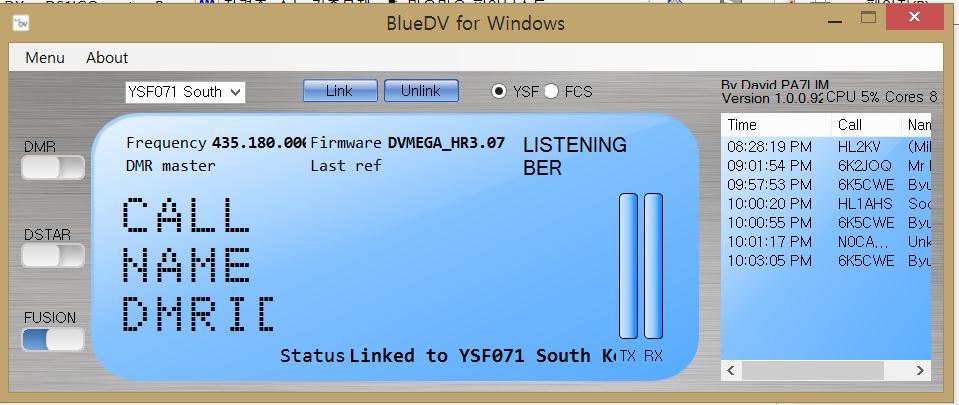Select the YSF radio button

[499, 92]
